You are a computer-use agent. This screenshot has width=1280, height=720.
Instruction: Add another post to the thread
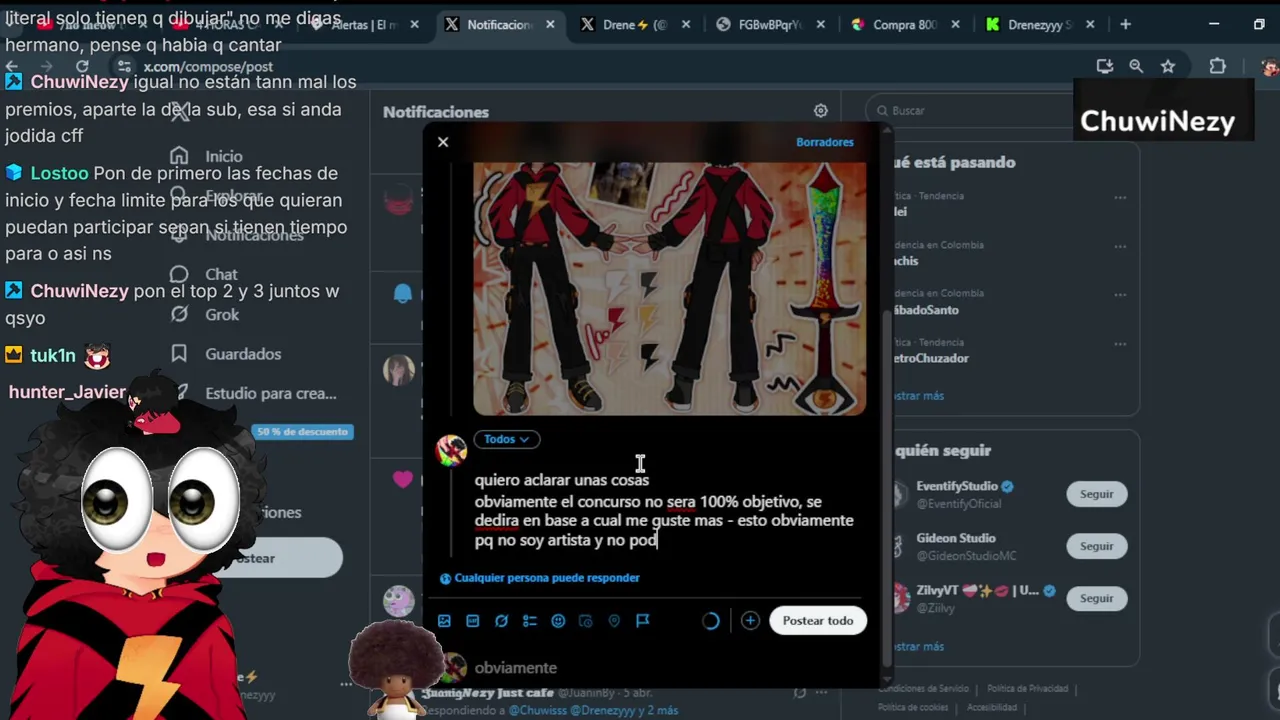tap(750, 621)
